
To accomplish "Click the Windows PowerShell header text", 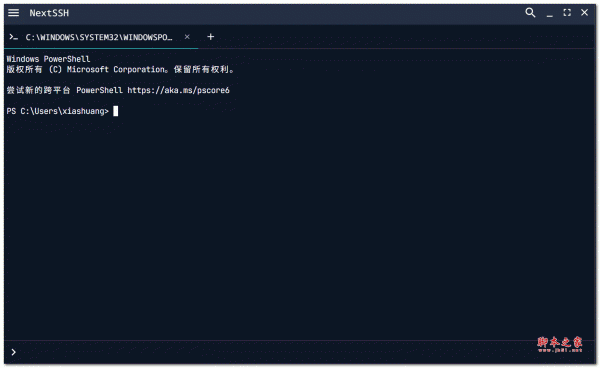I will 48,59.
